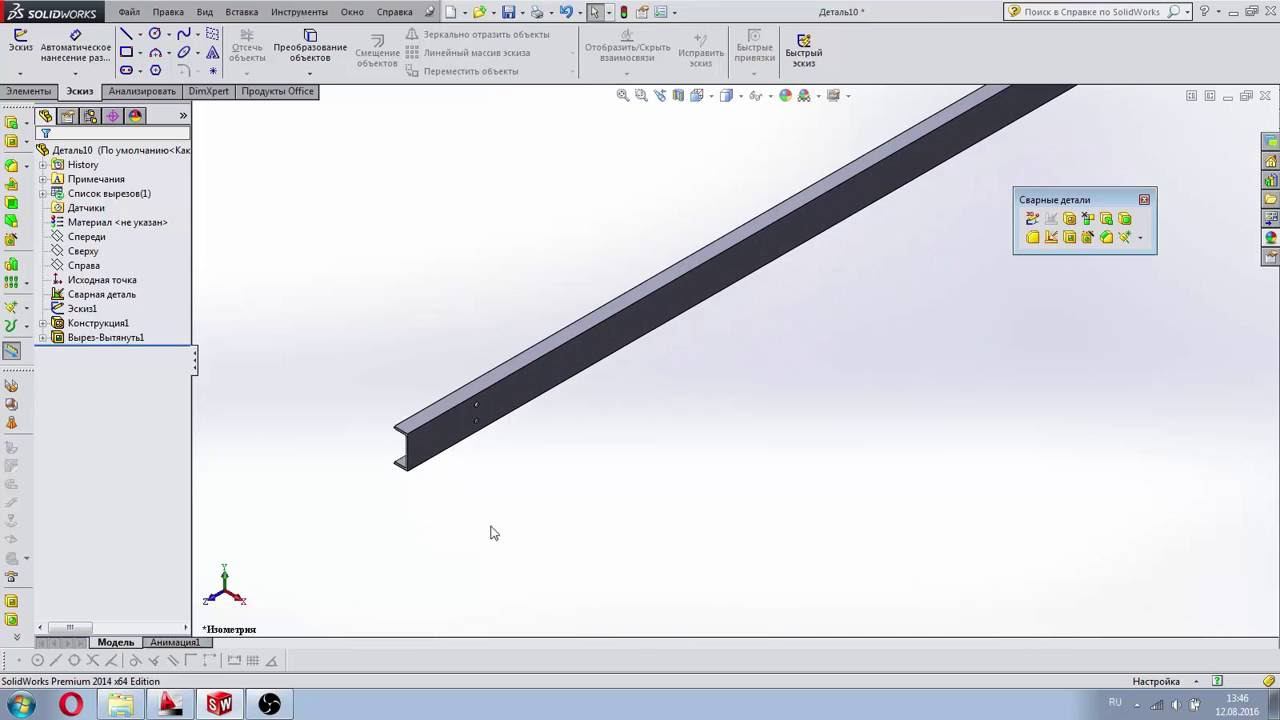
Task: Expand the Вырез-Вытянуть1 tree node
Action: 43,338
